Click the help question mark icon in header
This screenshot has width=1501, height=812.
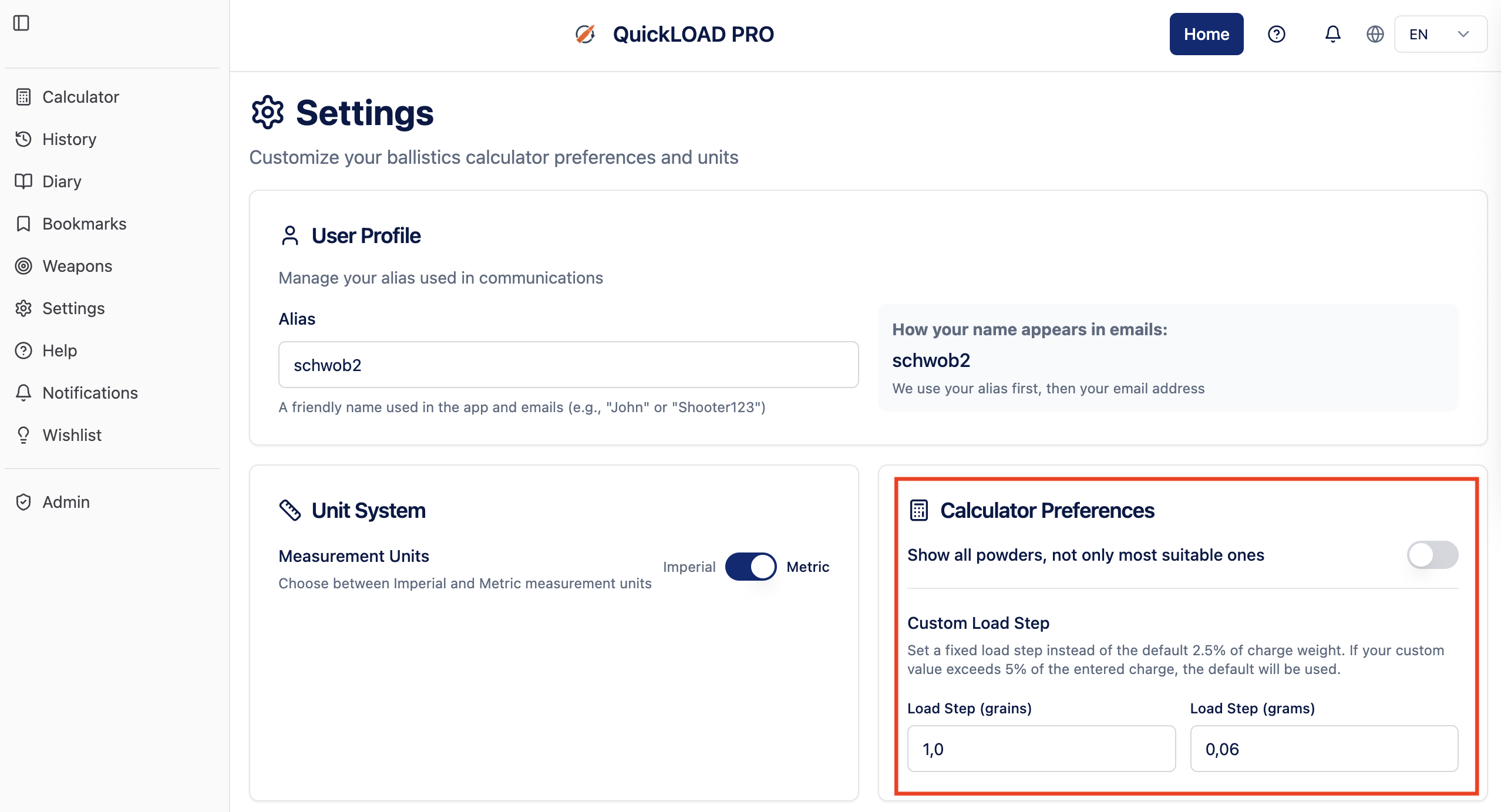point(1276,34)
